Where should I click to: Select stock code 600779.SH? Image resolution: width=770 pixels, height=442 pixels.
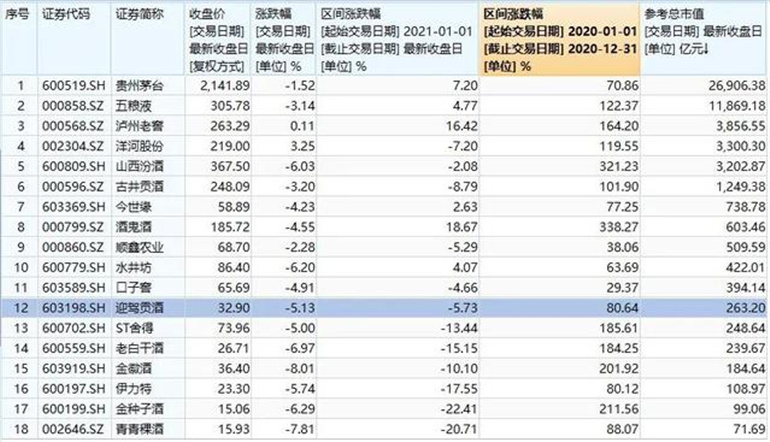coord(74,267)
